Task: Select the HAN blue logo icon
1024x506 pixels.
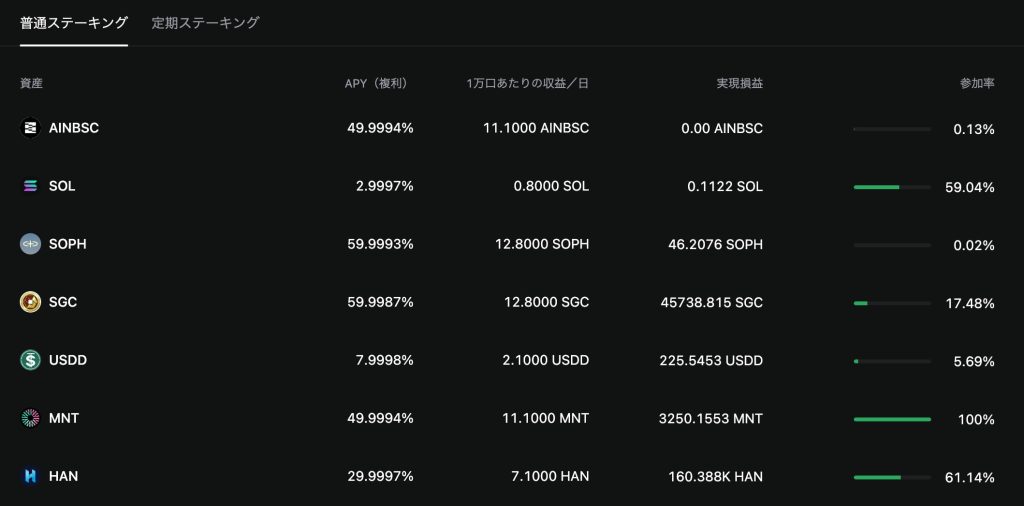Action: [x=31, y=476]
